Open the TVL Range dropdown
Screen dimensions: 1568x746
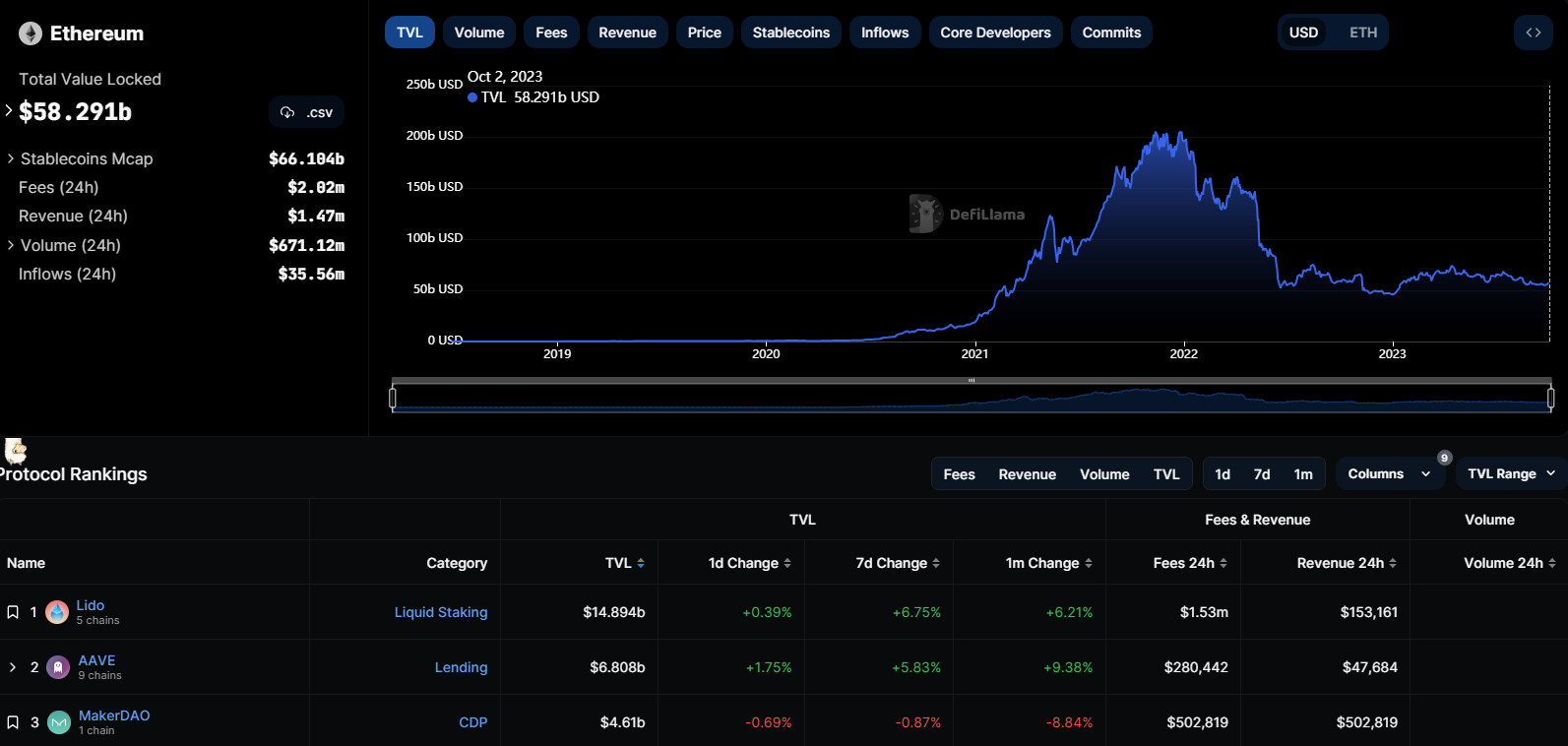(x=1510, y=473)
